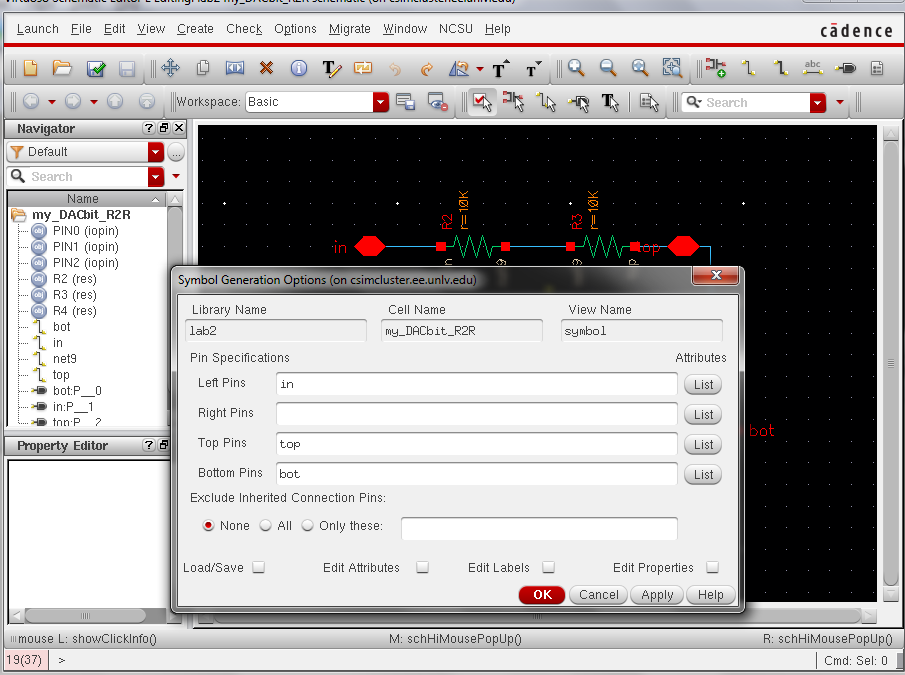Click the Create Instance toolbar icon
Image resolution: width=905 pixels, height=675 pixels.
point(715,68)
